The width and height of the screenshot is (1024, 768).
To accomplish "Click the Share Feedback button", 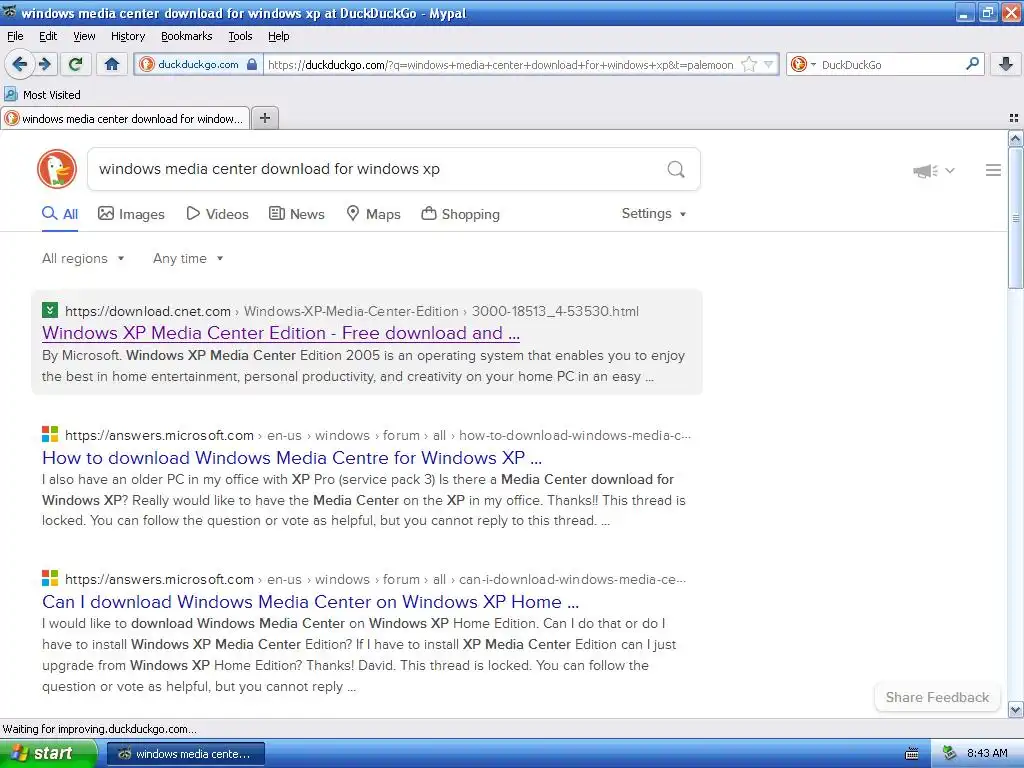I will pyautogui.click(x=937, y=697).
